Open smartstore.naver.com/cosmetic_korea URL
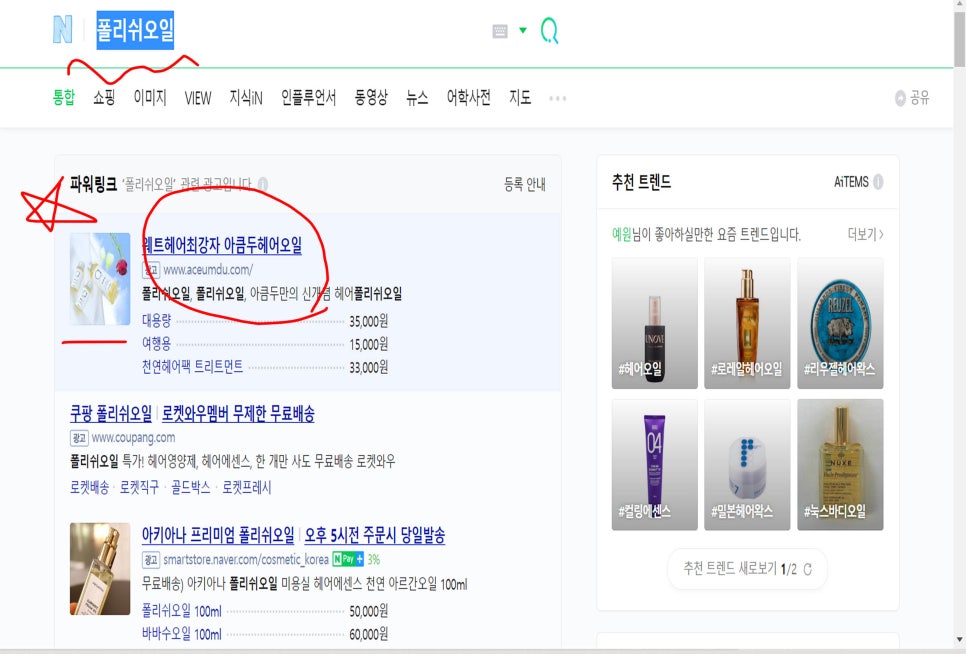 click(245, 559)
